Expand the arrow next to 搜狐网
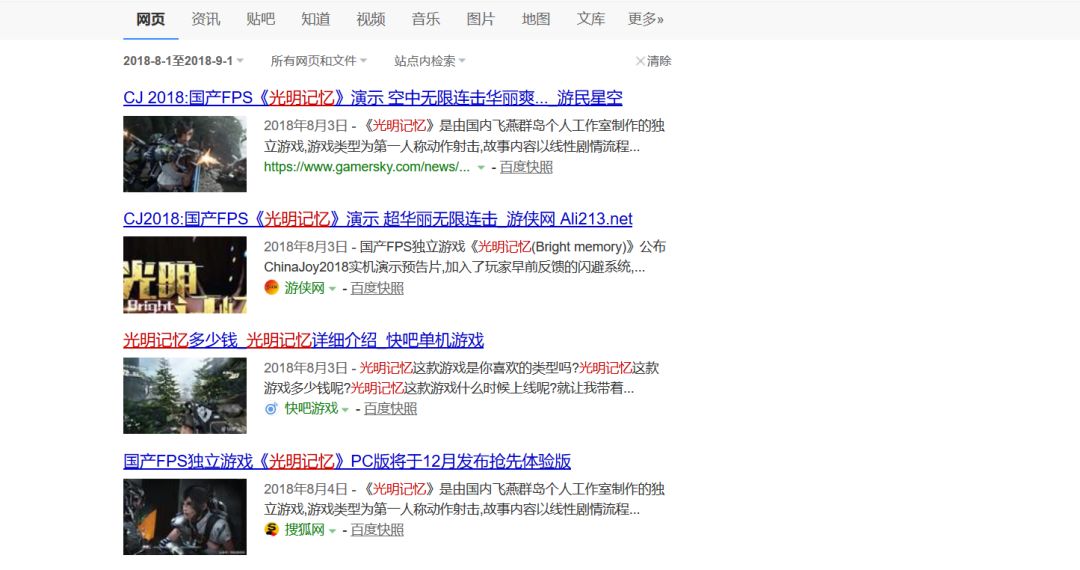This screenshot has width=1080, height=570. 332,530
